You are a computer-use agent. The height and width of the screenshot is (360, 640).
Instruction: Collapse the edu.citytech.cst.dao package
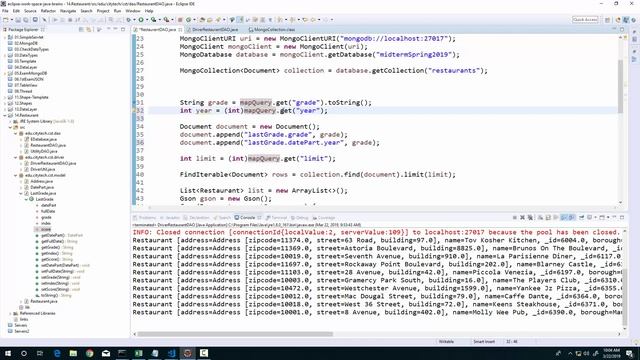click(16, 133)
